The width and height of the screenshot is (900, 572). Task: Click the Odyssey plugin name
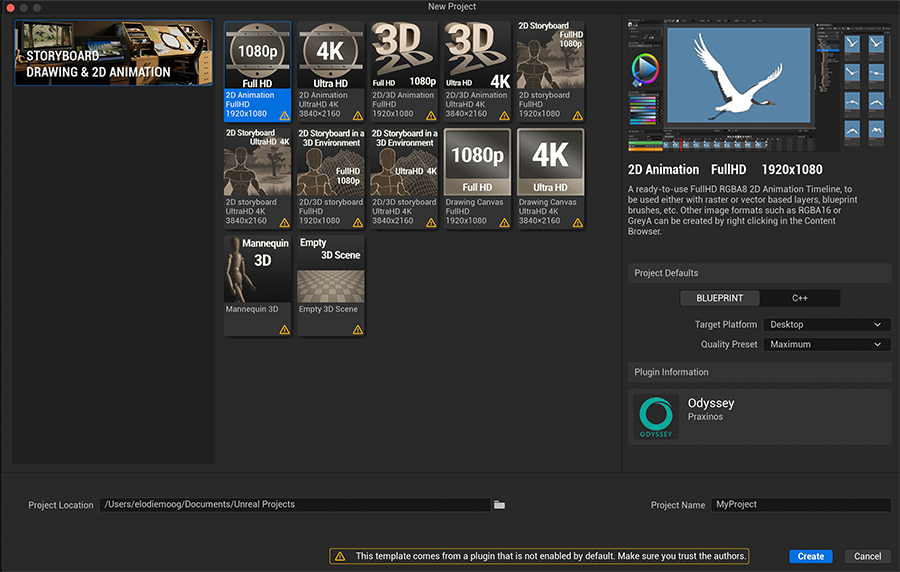711,403
